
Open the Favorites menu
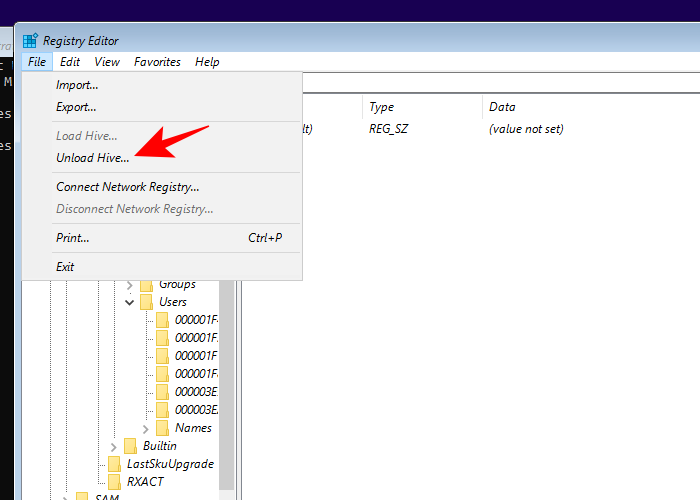click(x=157, y=62)
